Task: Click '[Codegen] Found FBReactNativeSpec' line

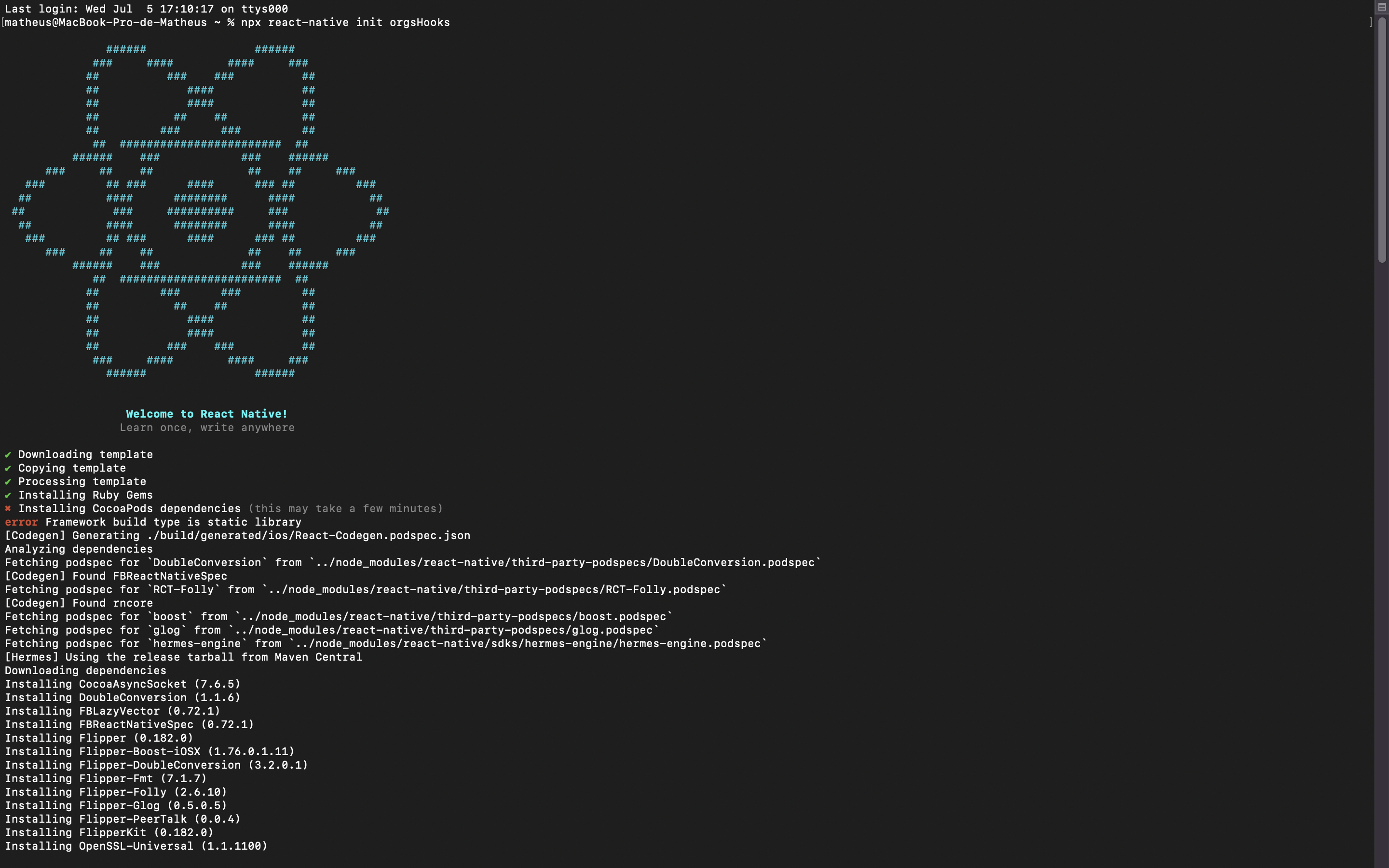Action: tap(116, 576)
